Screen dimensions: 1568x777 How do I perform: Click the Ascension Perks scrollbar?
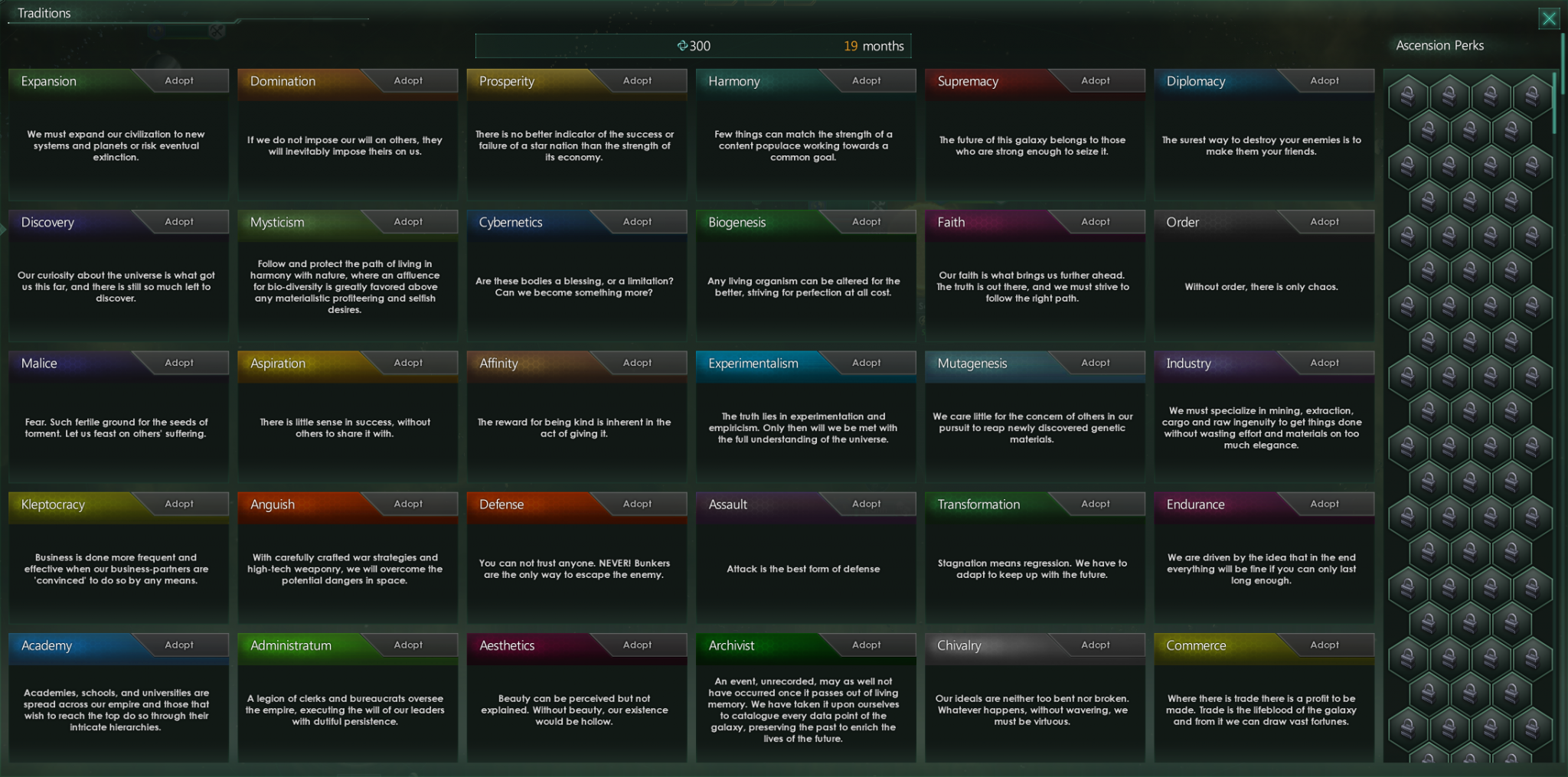(1554, 103)
